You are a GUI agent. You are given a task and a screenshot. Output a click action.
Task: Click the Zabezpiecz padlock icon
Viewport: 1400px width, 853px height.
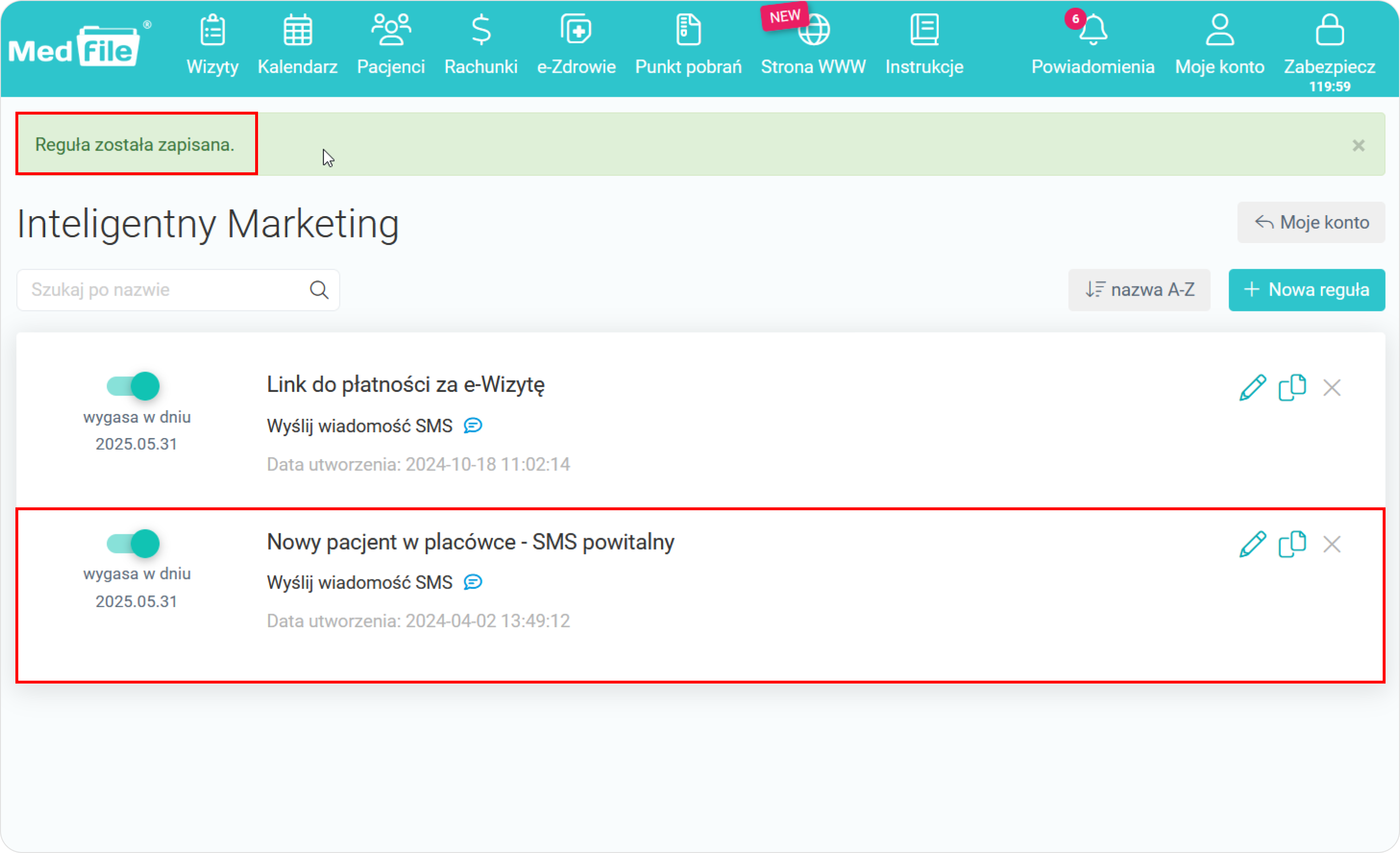point(1330,29)
